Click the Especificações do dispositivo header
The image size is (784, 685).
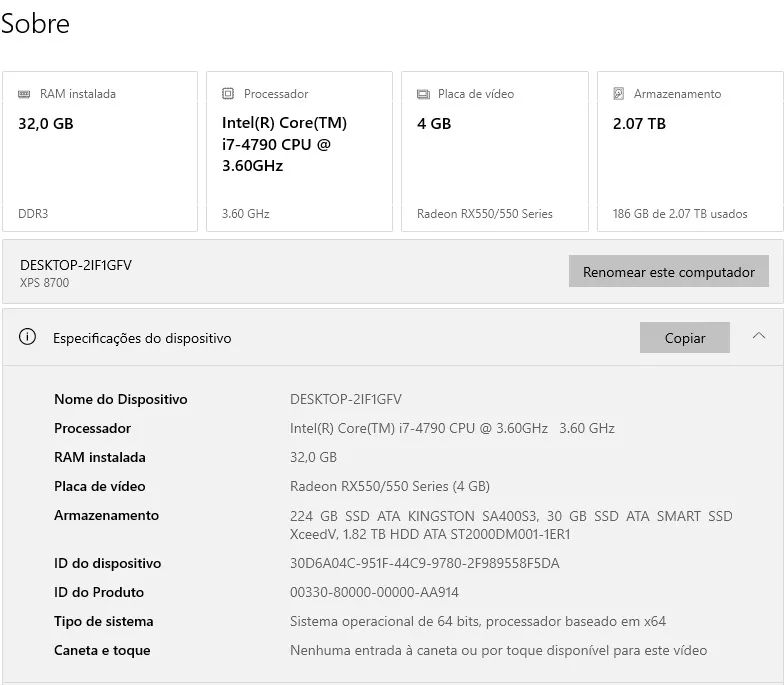(x=142, y=338)
